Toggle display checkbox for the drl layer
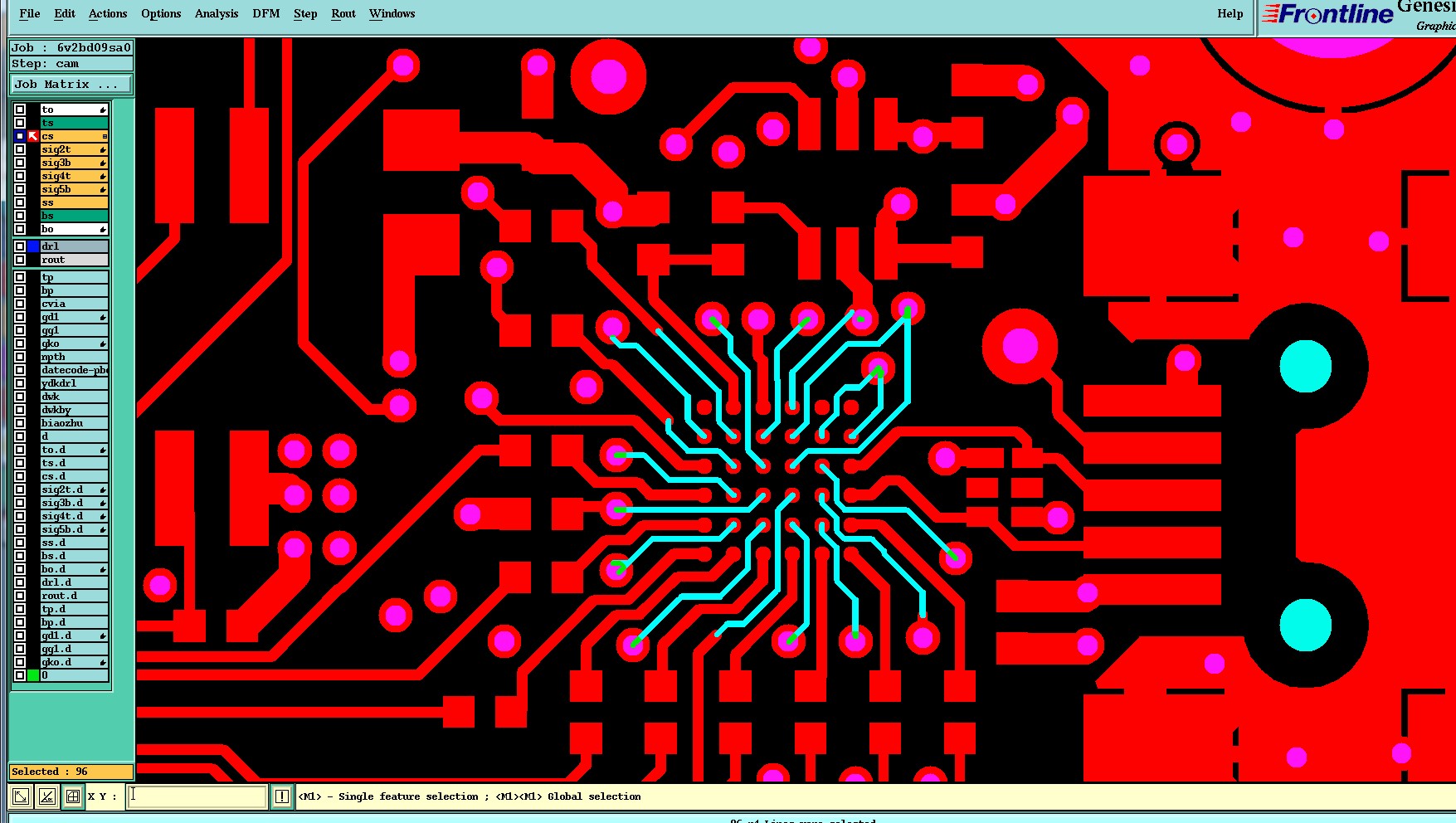The image size is (1456, 823). [x=20, y=246]
